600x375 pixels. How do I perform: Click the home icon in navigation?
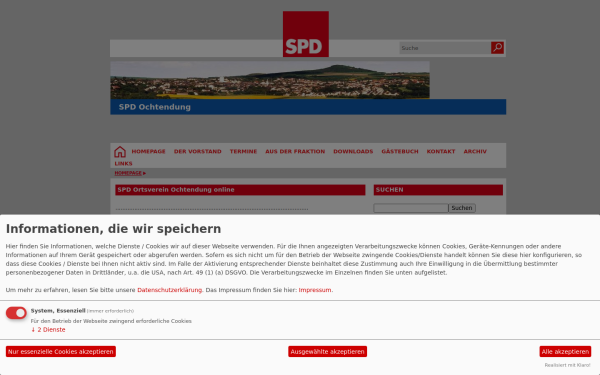[x=120, y=152]
